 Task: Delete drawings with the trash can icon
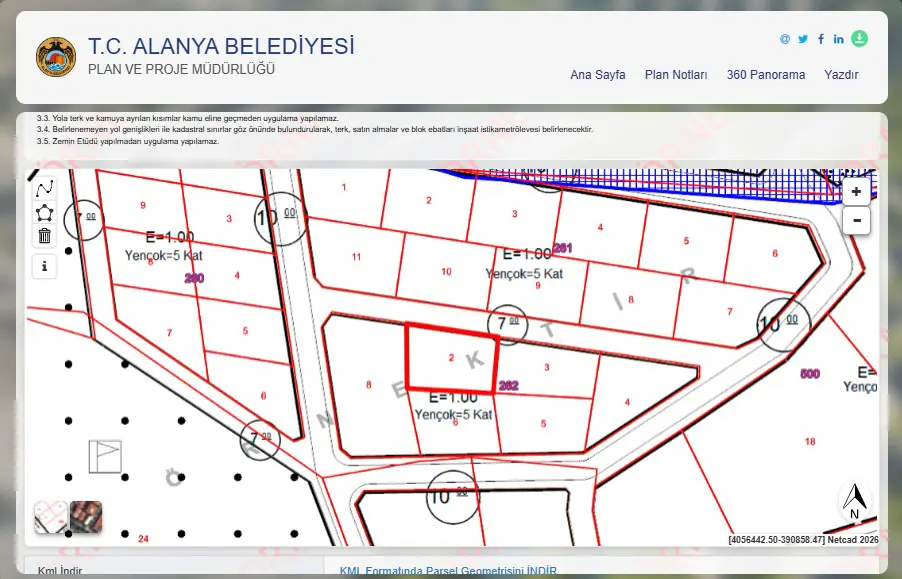click(44, 236)
